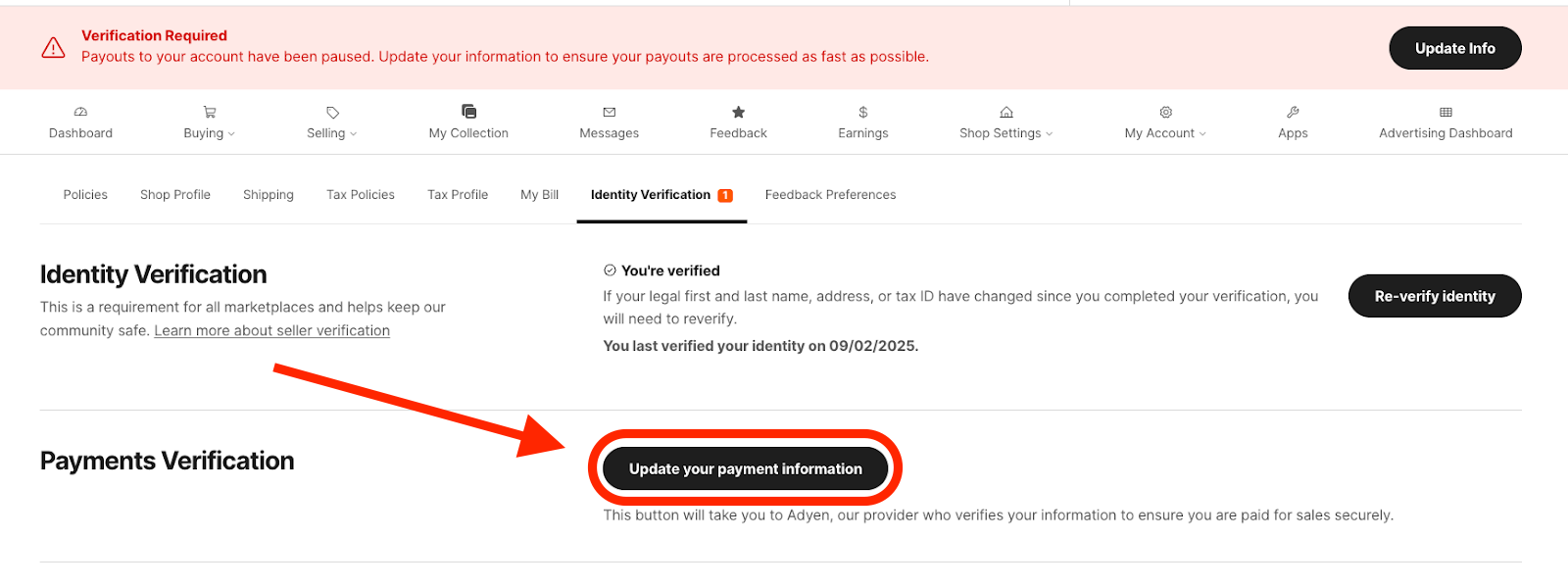Click the Selling tag icon
The height and width of the screenshot is (587, 1568).
pos(332,112)
